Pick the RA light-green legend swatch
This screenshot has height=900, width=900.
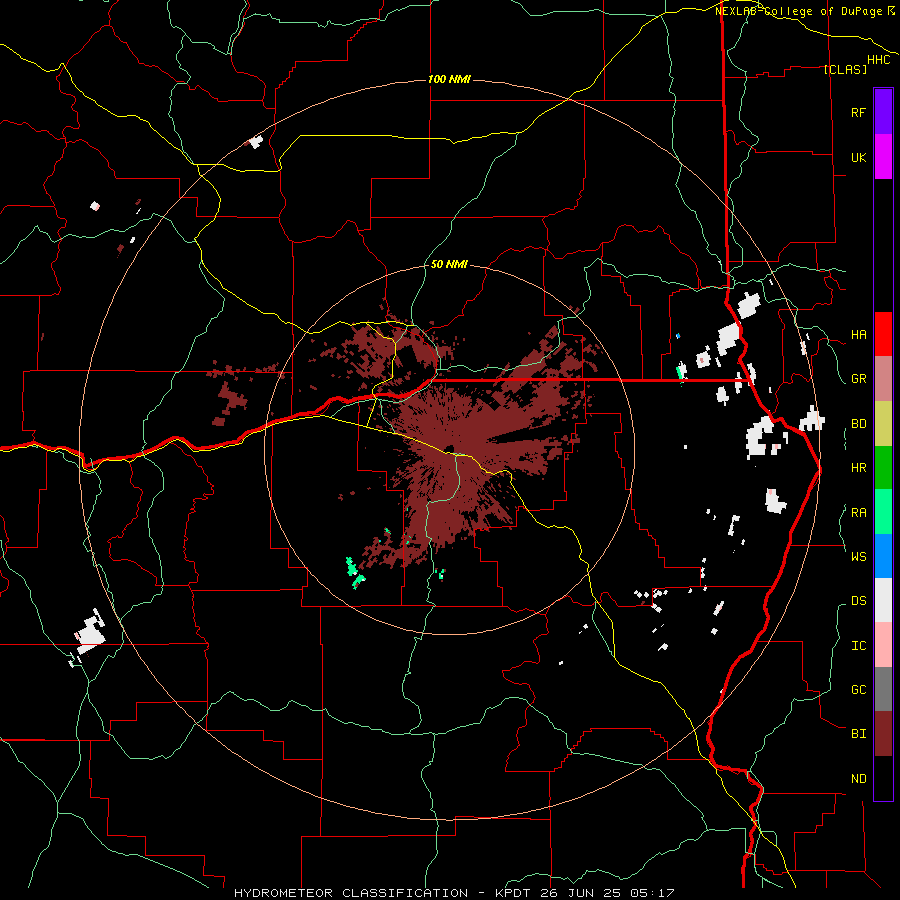(883, 512)
